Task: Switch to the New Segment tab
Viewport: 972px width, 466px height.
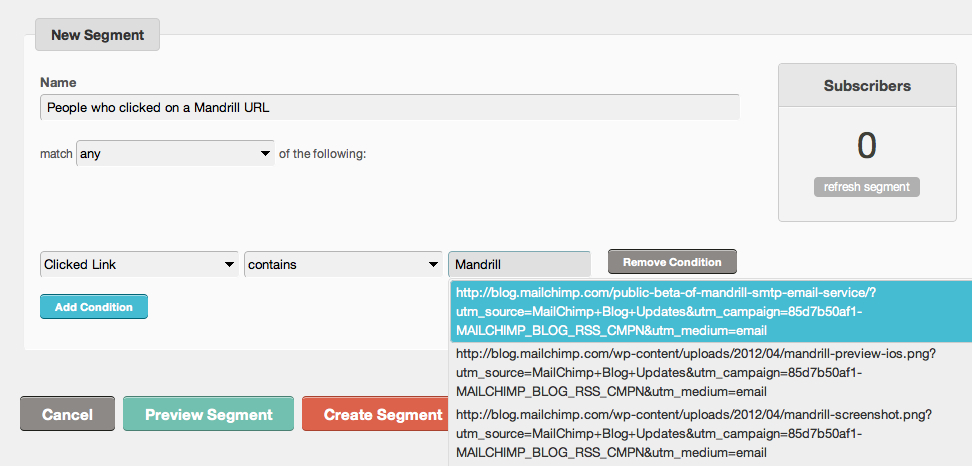Action: [97, 34]
